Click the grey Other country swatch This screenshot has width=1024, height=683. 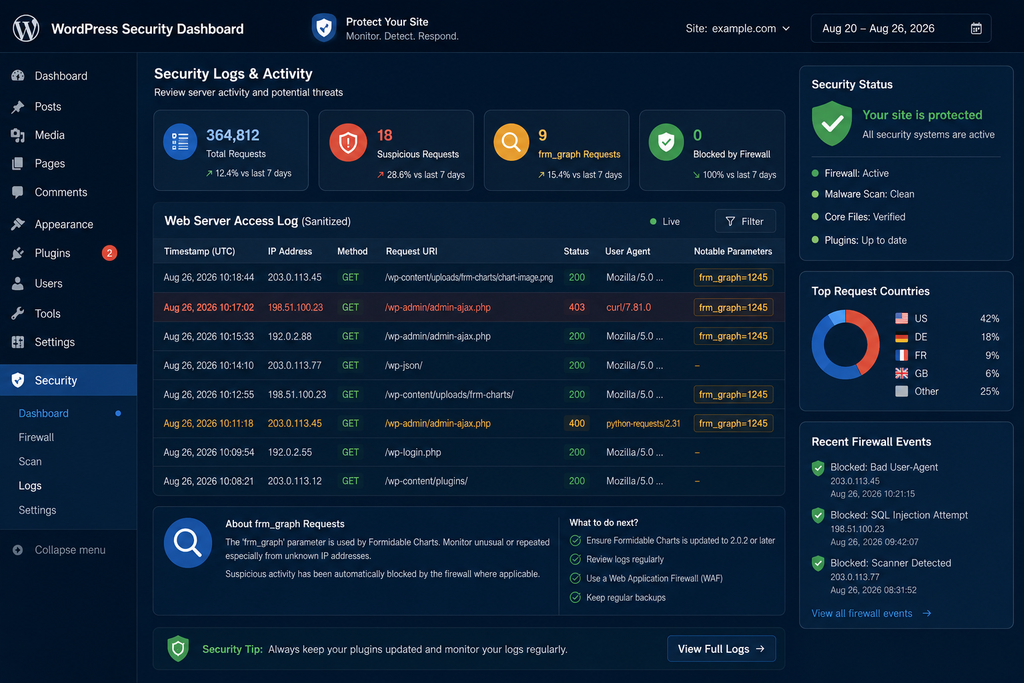pos(901,391)
